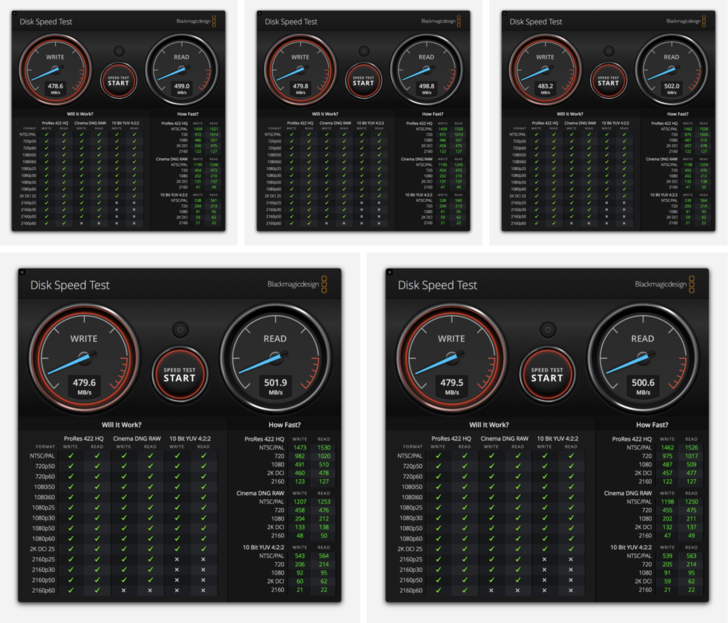Click '2160p60' format row label in 479.6 write window
Image resolution: width=728 pixels, height=623 pixels.
click(x=43, y=591)
